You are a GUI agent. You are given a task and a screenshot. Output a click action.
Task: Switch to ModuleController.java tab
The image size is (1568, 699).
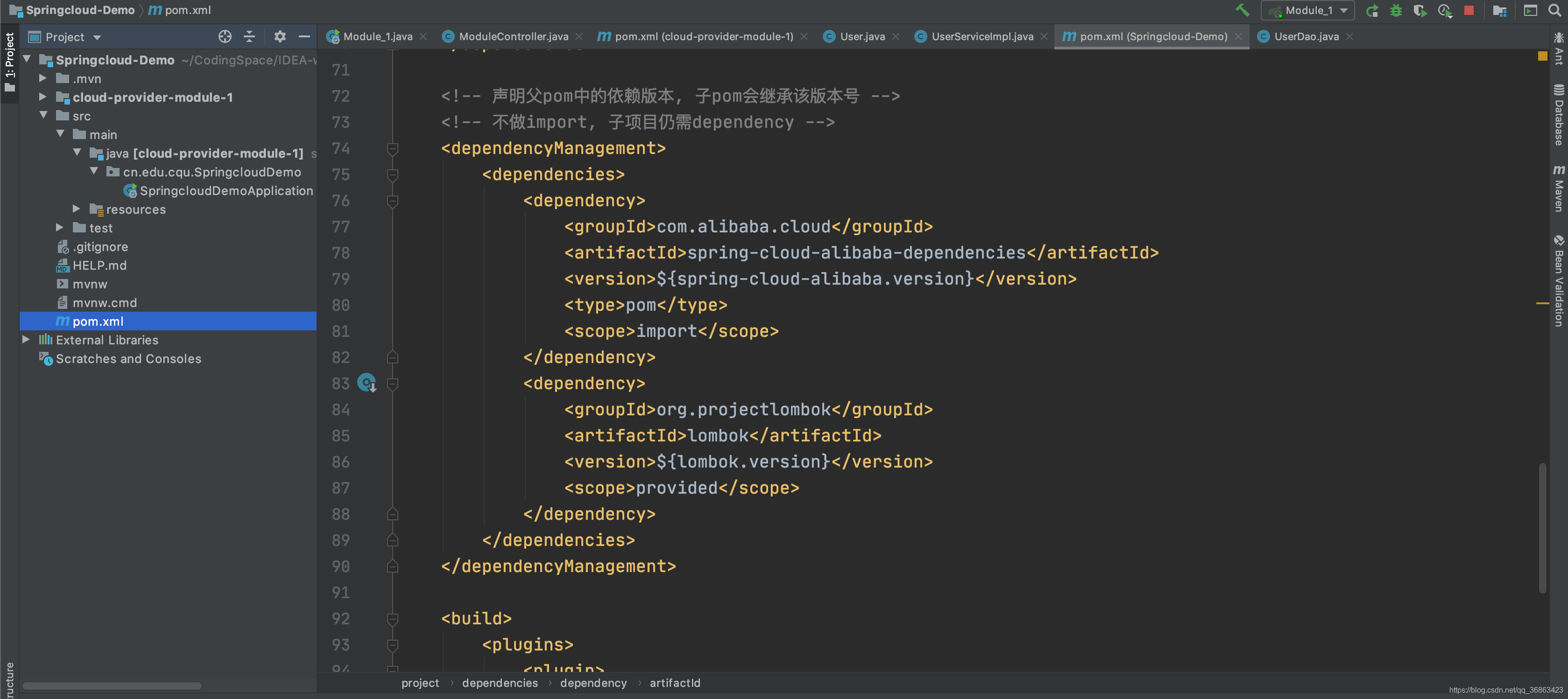[x=513, y=36]
